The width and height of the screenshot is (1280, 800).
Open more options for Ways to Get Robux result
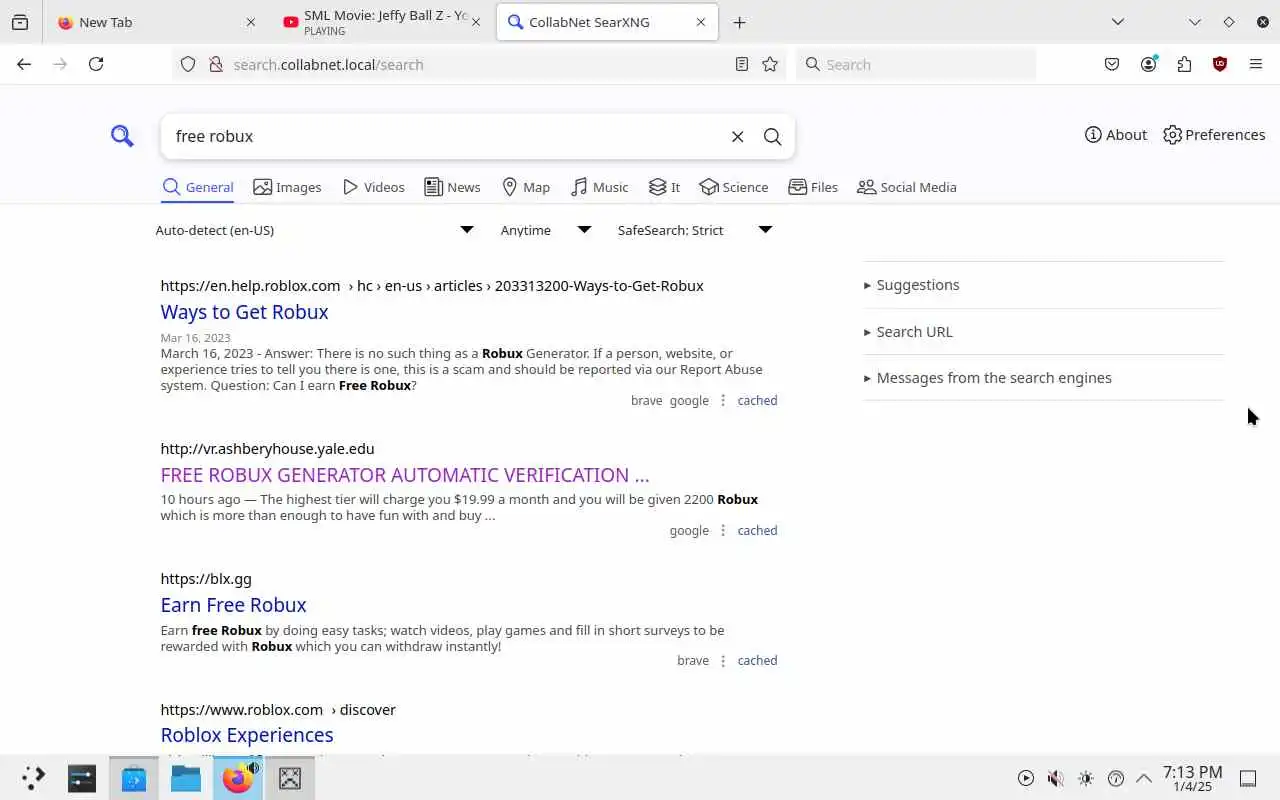click(723, 401)
